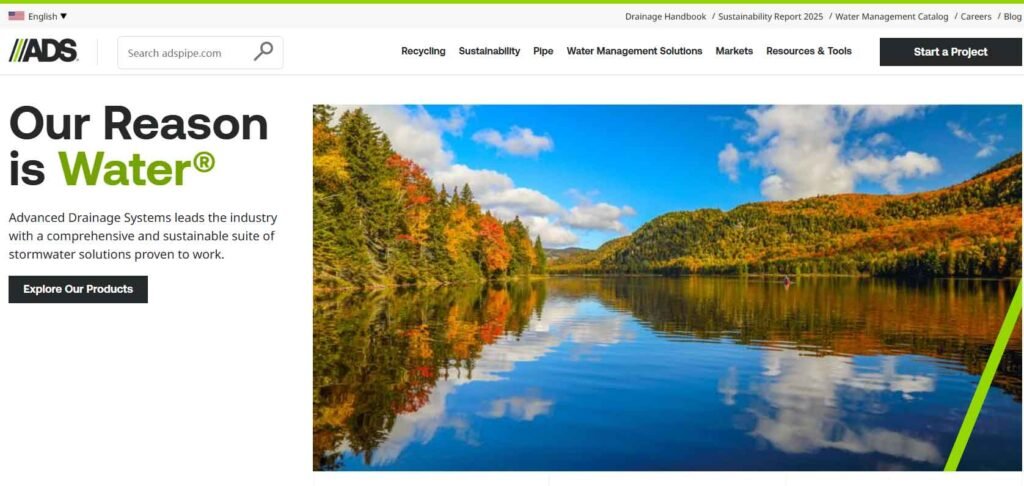This screenshot has width=1024, height=486.
Task: Open the English language dropdown
Action: [48, 16]
